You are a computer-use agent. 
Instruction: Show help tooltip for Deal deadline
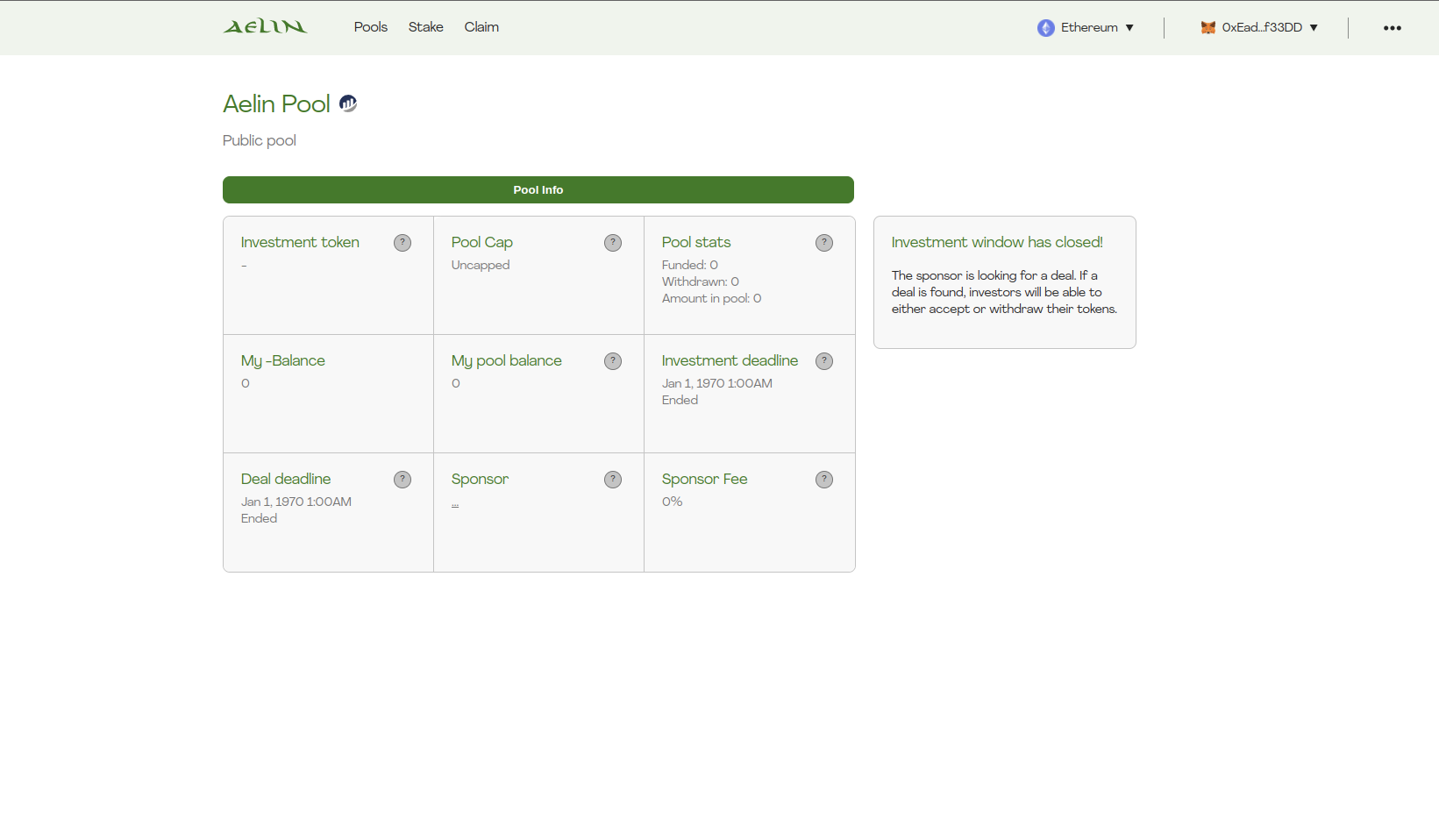402,480
